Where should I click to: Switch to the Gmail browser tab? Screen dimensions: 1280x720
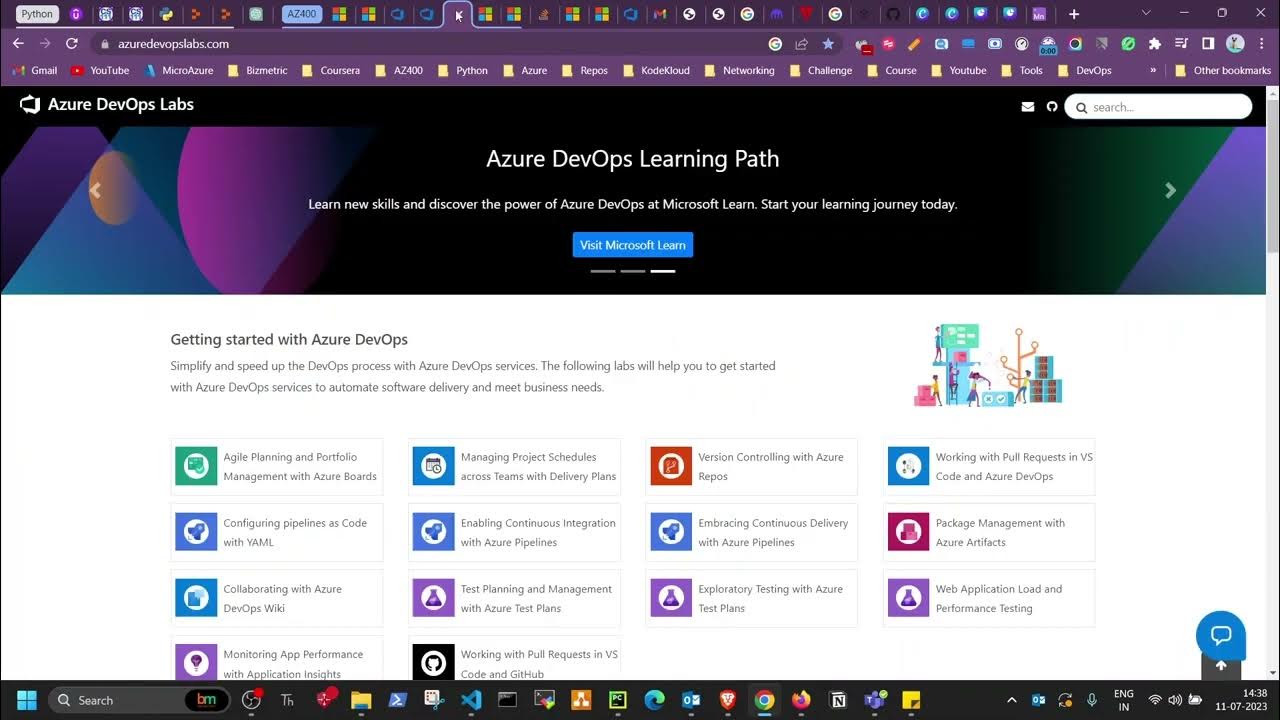click(x=659, y=14)
